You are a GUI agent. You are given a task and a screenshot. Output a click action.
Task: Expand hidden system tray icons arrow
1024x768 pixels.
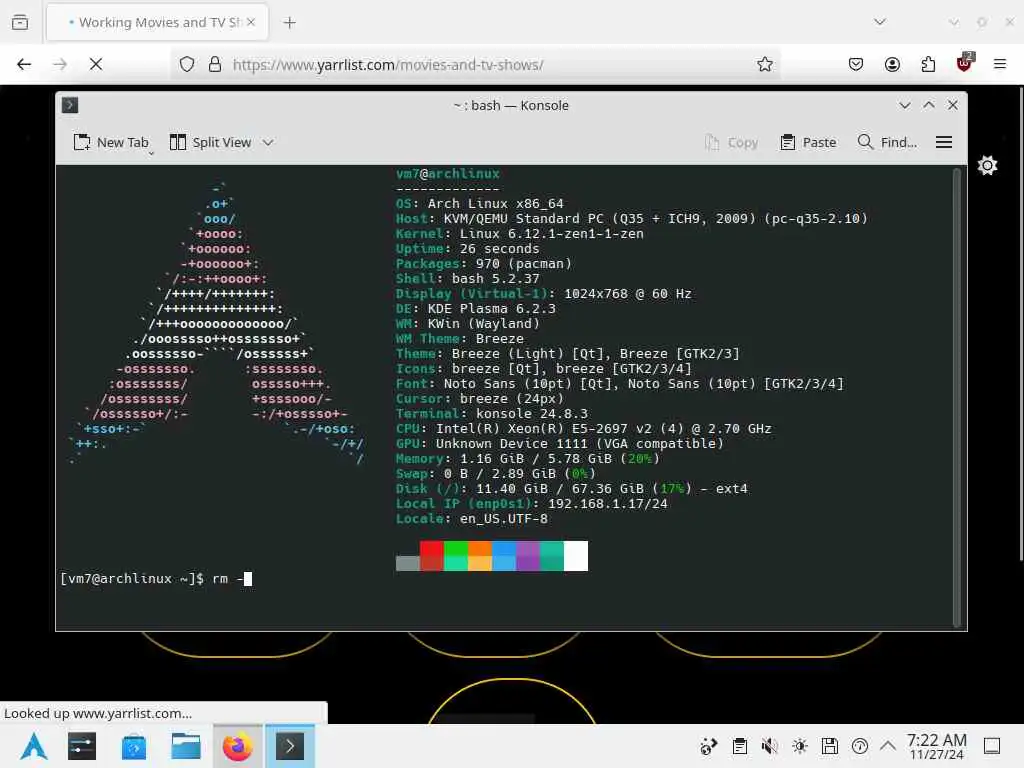pos(888,745)
